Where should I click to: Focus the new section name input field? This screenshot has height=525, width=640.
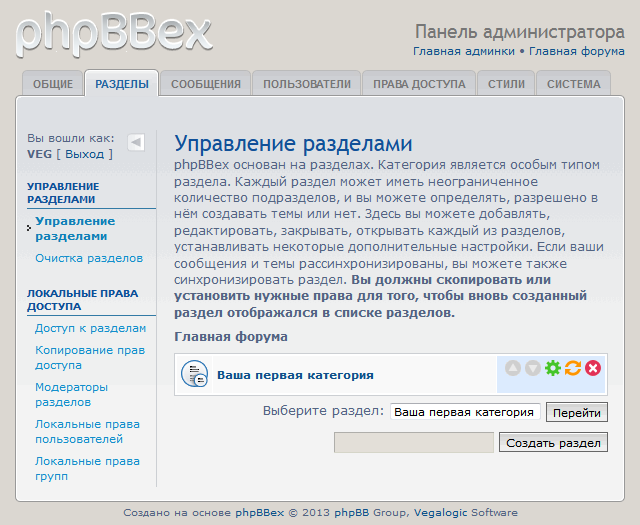(x=413, y=442)
